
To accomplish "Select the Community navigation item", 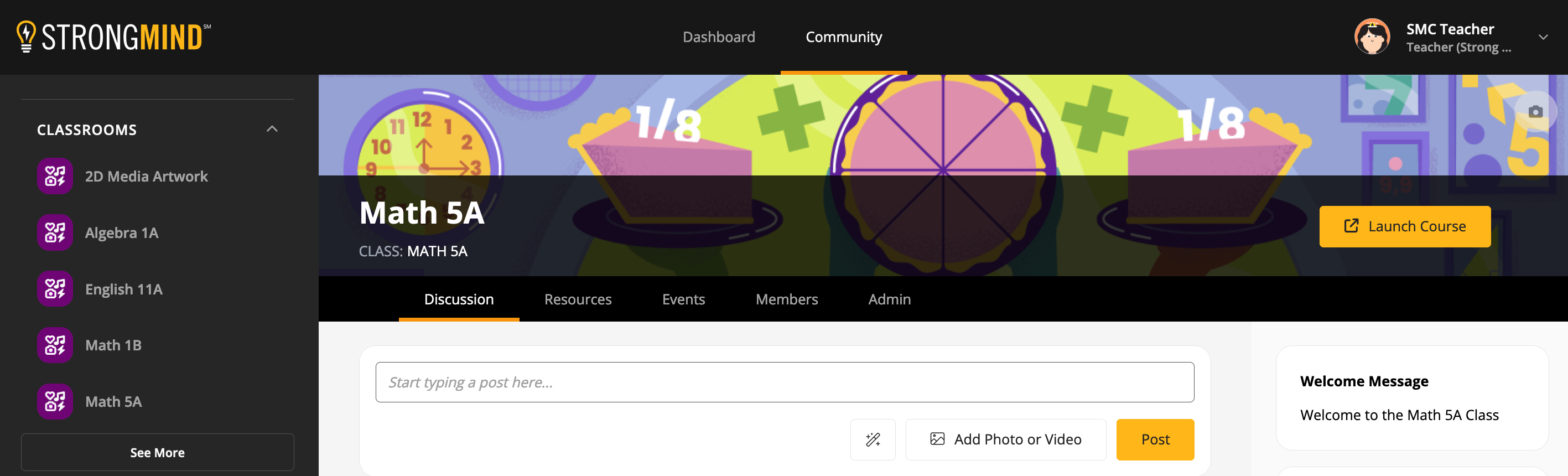I will tap(843, 37).
